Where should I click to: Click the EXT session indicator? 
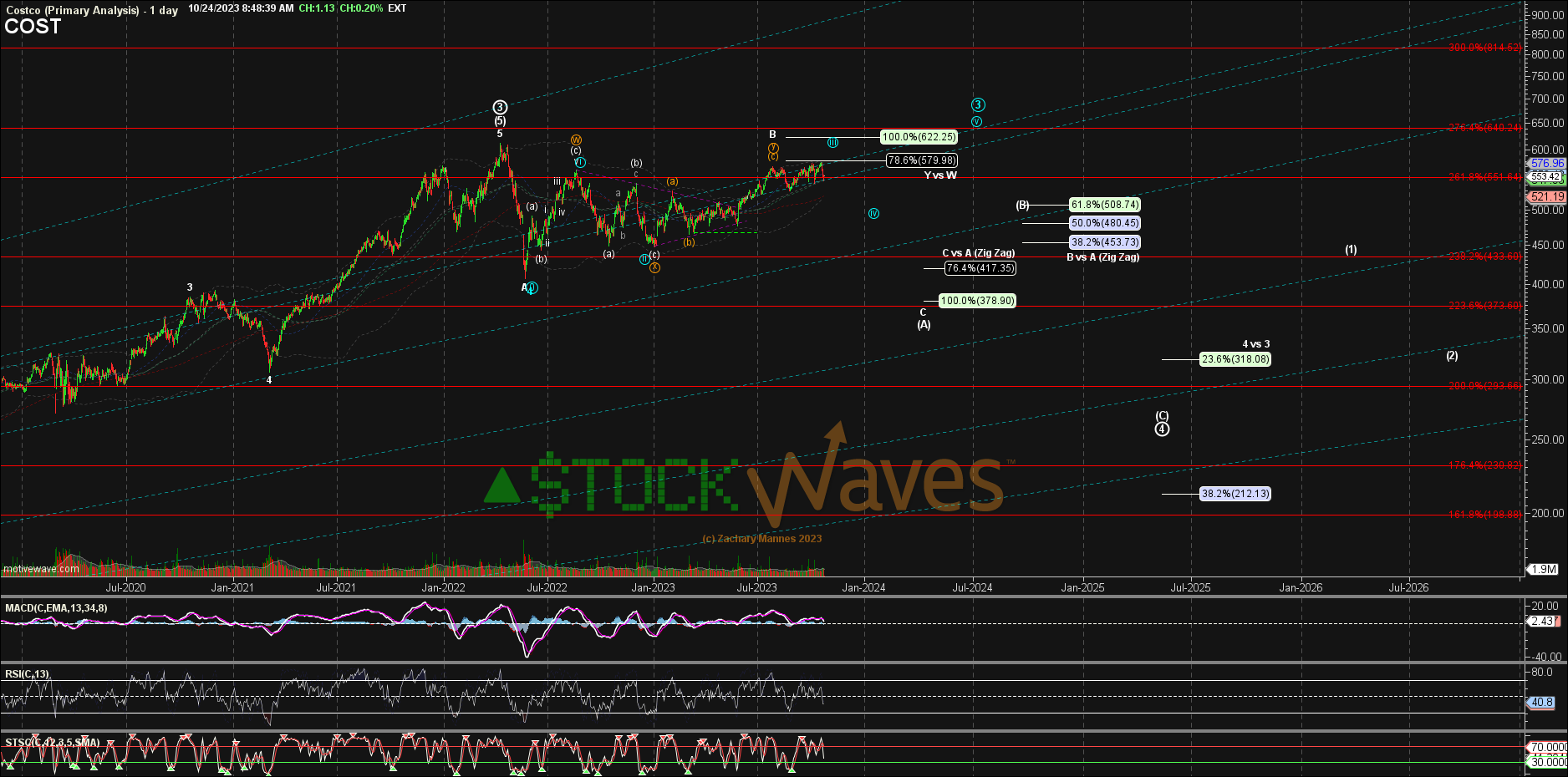point(397,8)
